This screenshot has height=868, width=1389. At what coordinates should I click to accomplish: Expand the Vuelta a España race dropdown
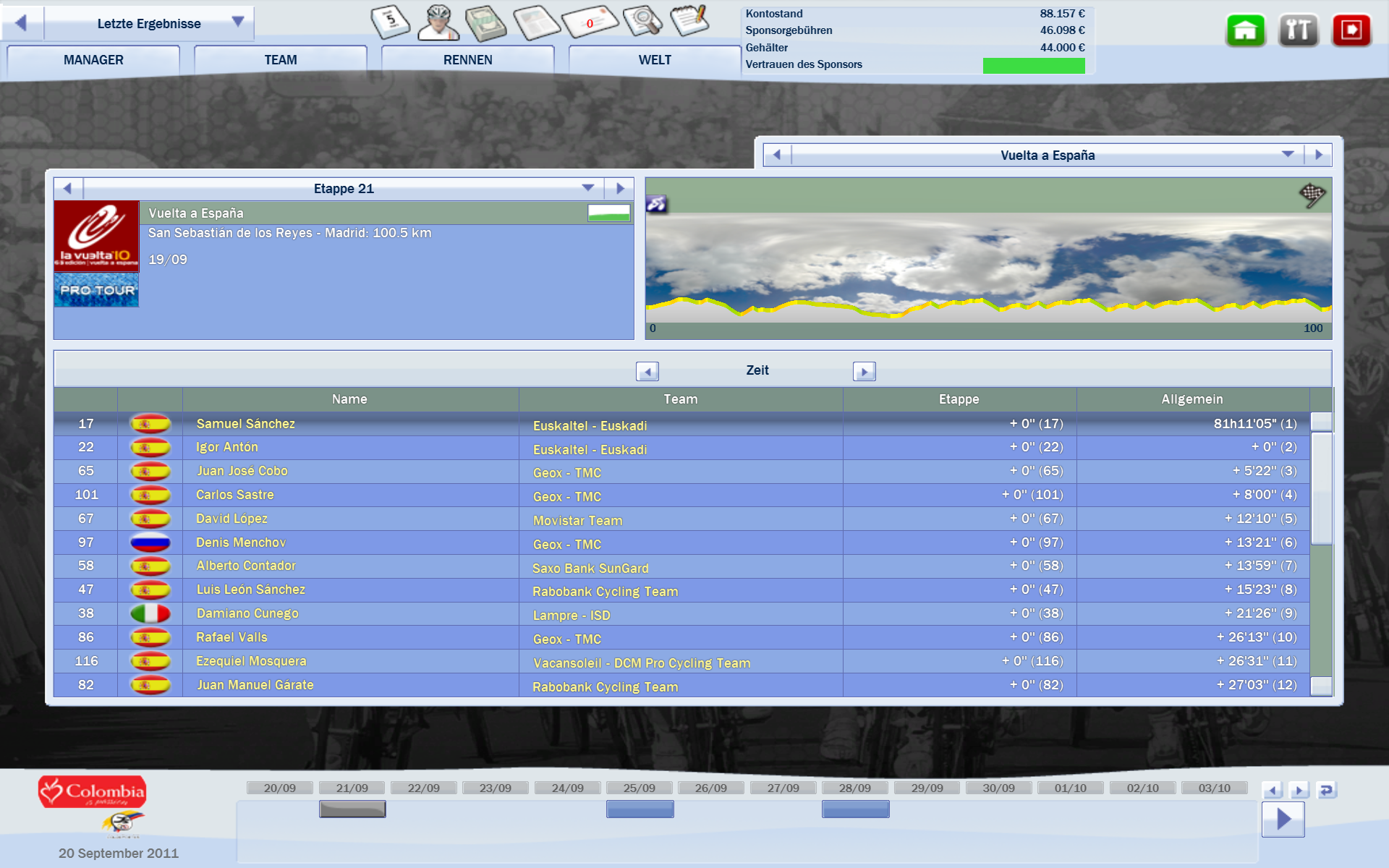[x=1287, y=155]
